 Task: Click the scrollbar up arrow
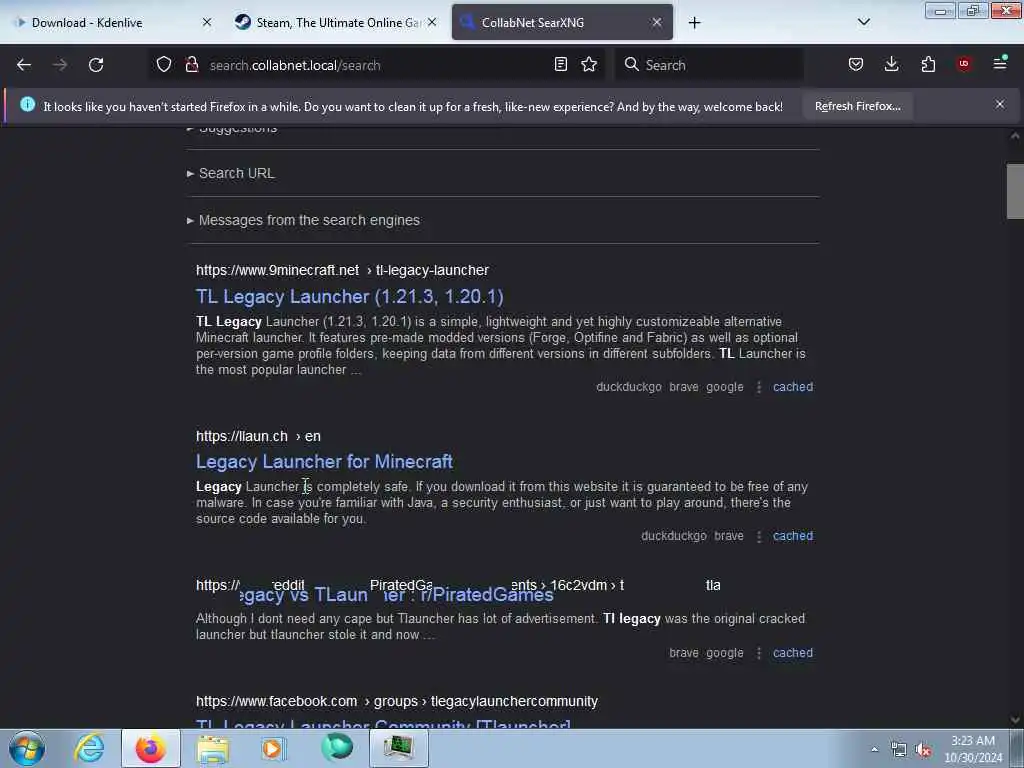tap(1015, 136)
